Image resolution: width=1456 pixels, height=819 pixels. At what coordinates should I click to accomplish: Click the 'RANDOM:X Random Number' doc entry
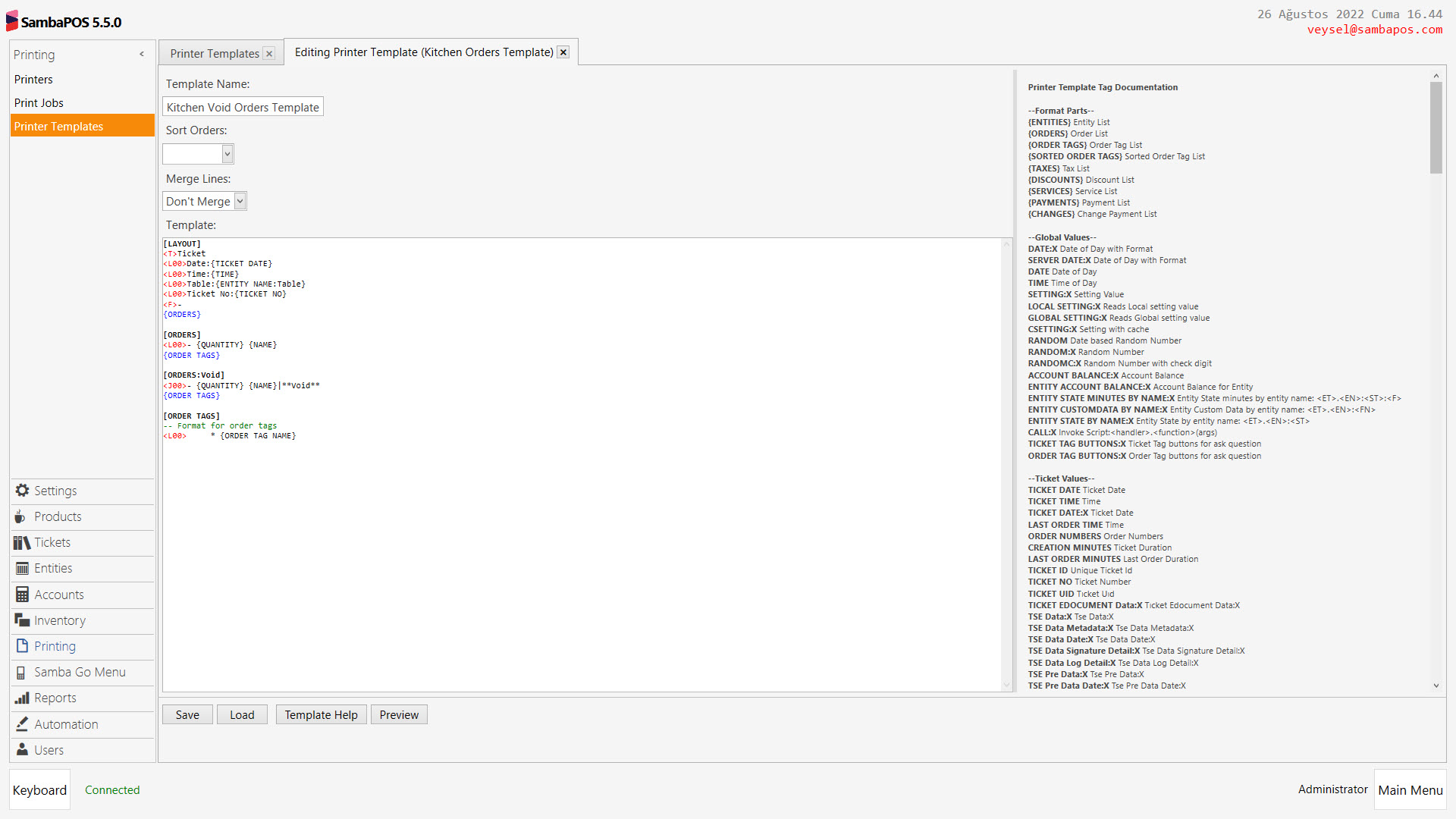click(1086, 352)
